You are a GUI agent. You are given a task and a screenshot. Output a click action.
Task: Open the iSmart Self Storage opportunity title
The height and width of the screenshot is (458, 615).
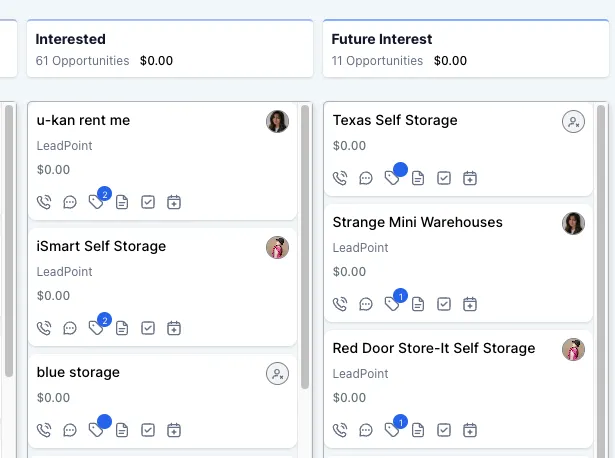tap(101, 246)
